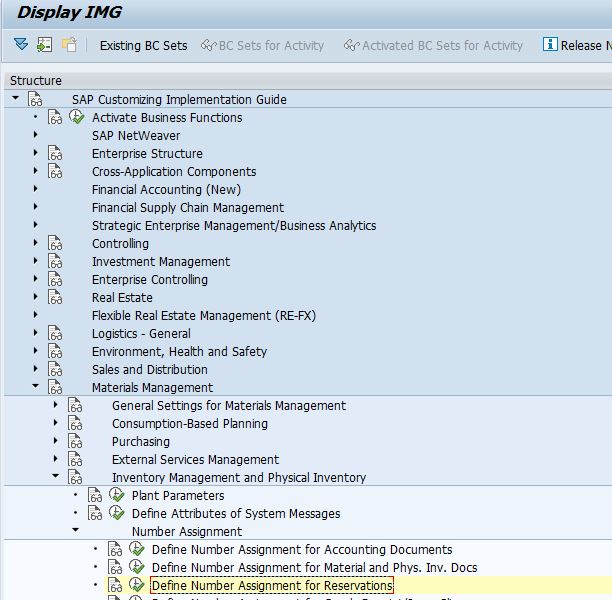Open documentation icon for Enterprise Controlling
The width and height of the screenshot is (612, 600).
click(x=55, y=279)
